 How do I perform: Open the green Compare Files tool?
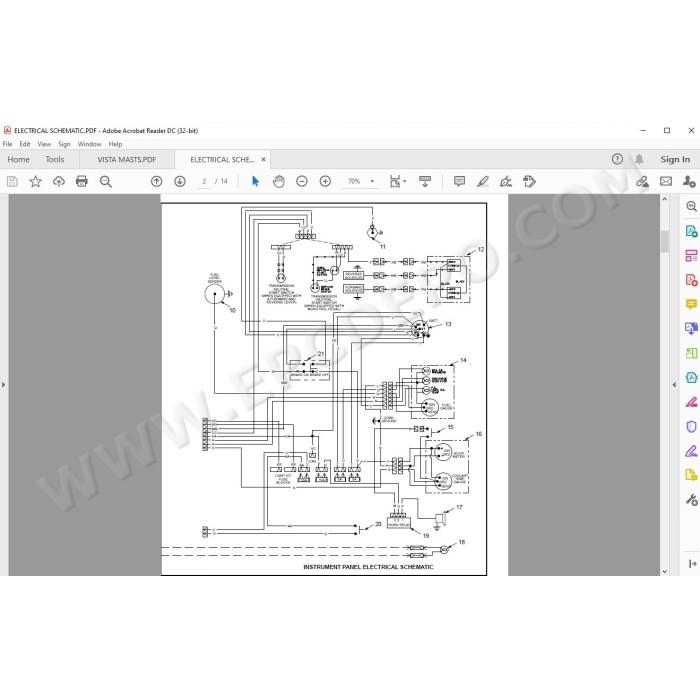[691, 353]
